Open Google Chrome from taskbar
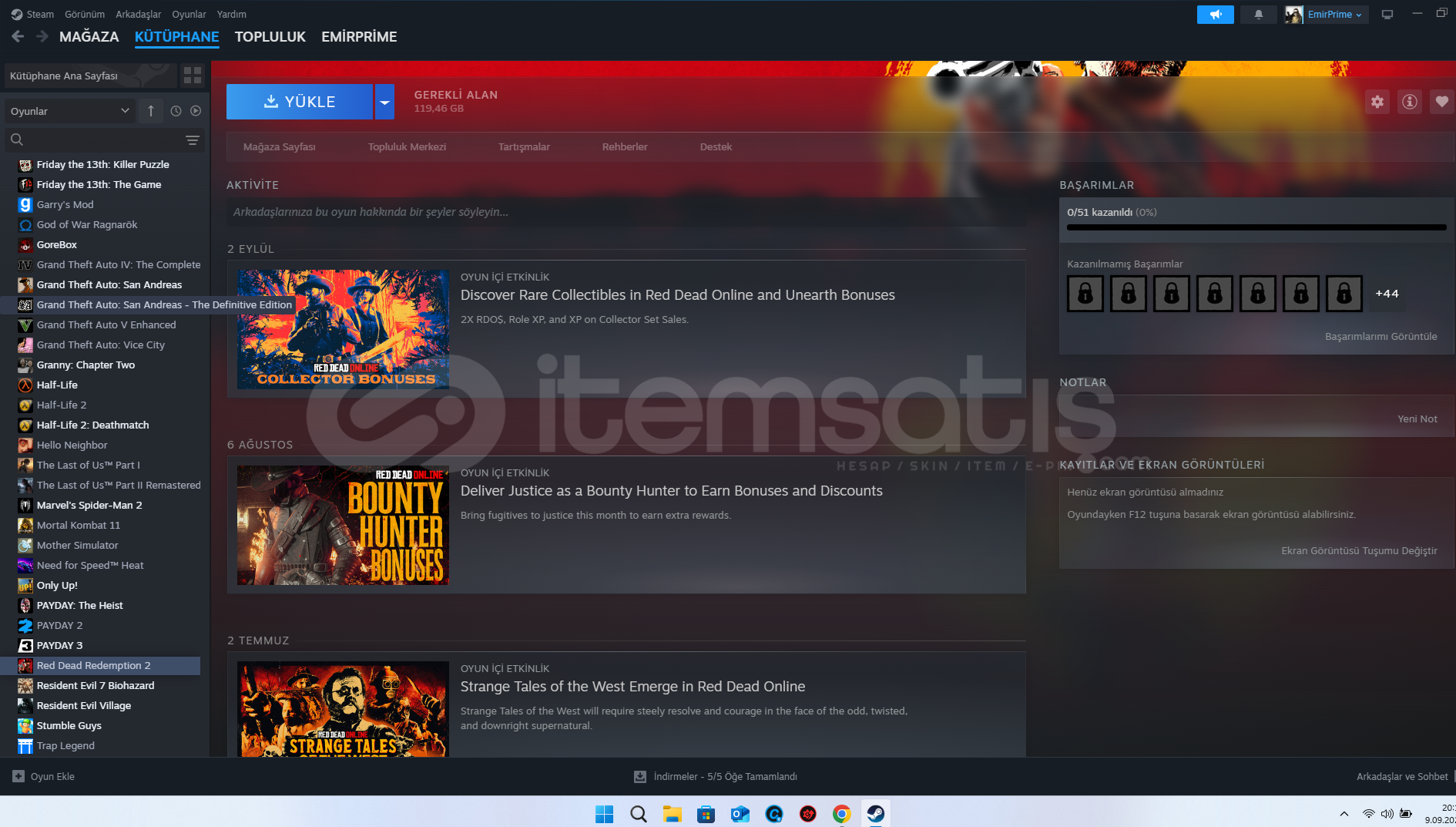The height and width of the screenshot is (827, 1456). pos(842,814)
